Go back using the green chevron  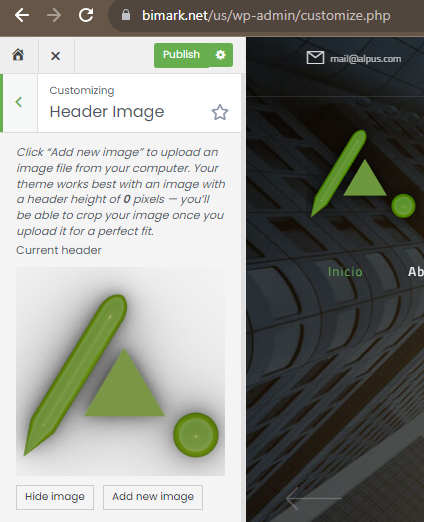(19, 102)
